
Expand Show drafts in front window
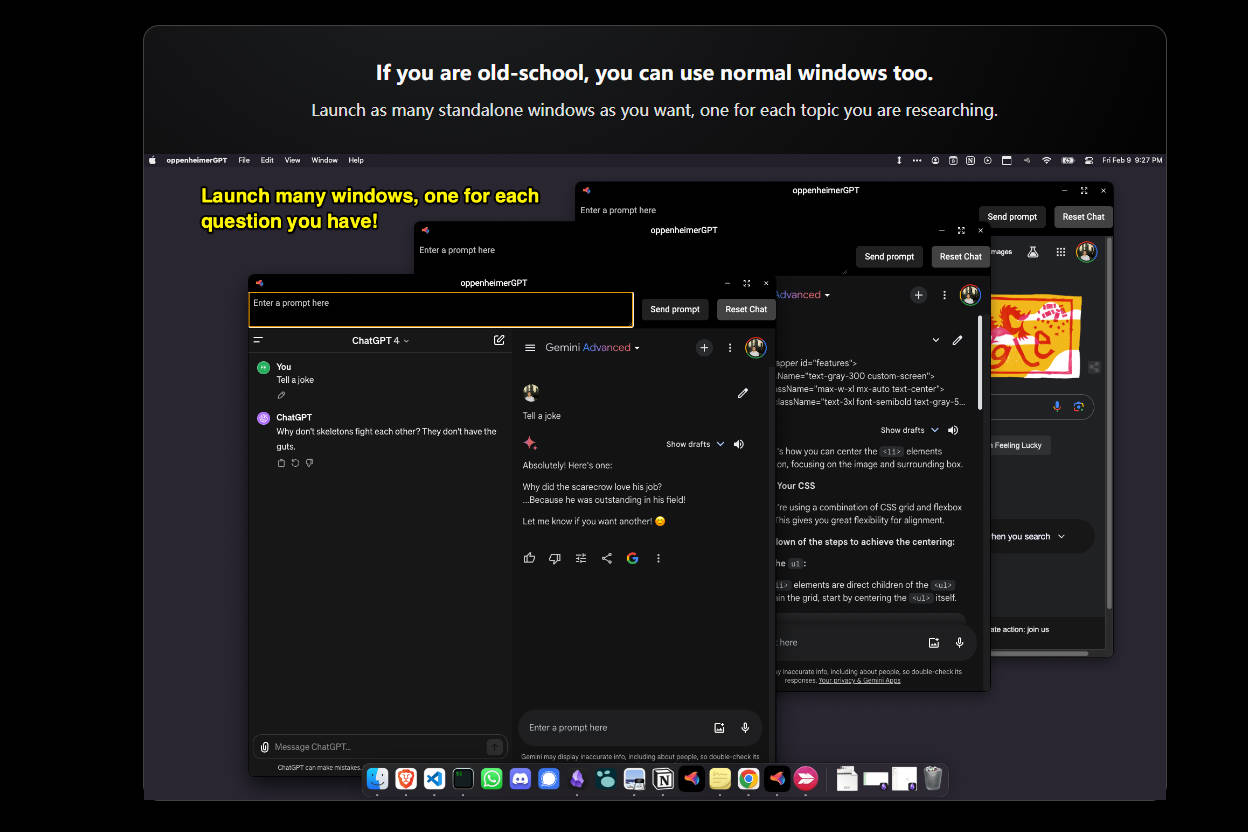[x=696, y=444]
